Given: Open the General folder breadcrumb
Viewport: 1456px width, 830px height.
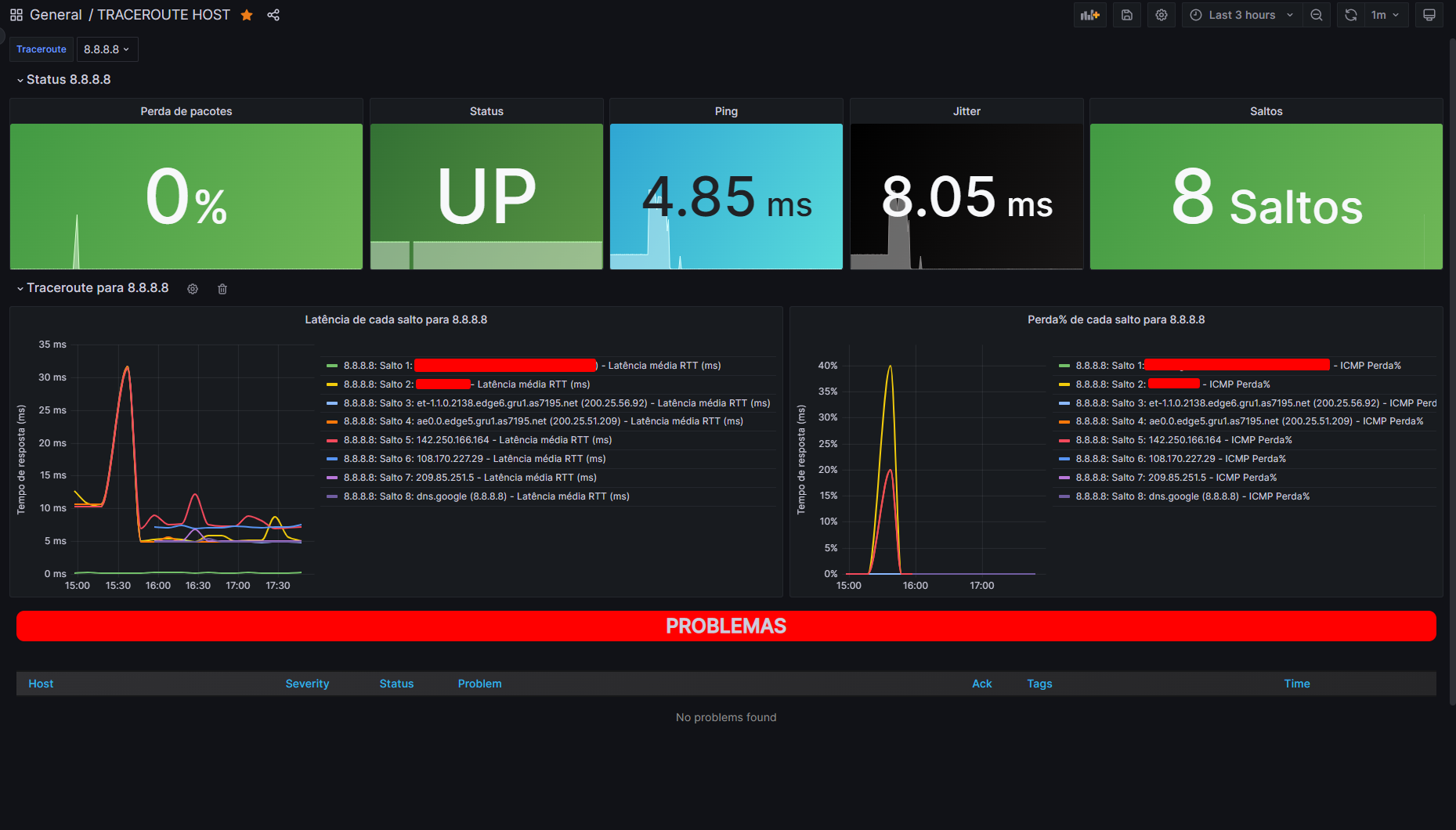Looking at the screenshot, I should [56, 15].
